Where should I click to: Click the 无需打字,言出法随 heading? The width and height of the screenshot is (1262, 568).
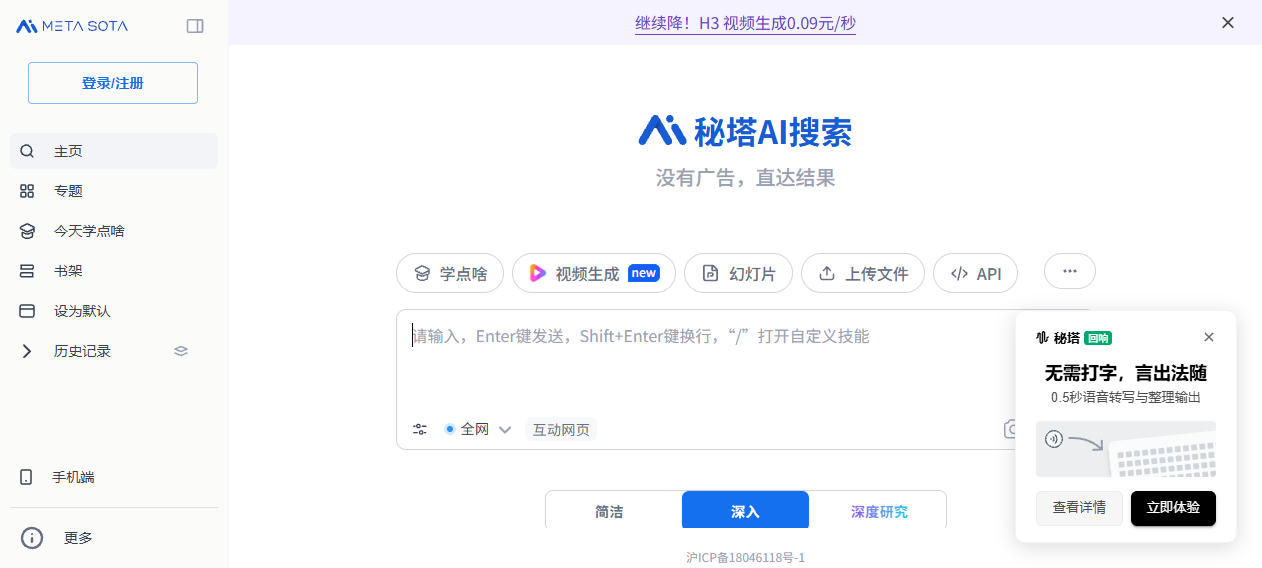pyautogui.click(x=1126, y=373)
